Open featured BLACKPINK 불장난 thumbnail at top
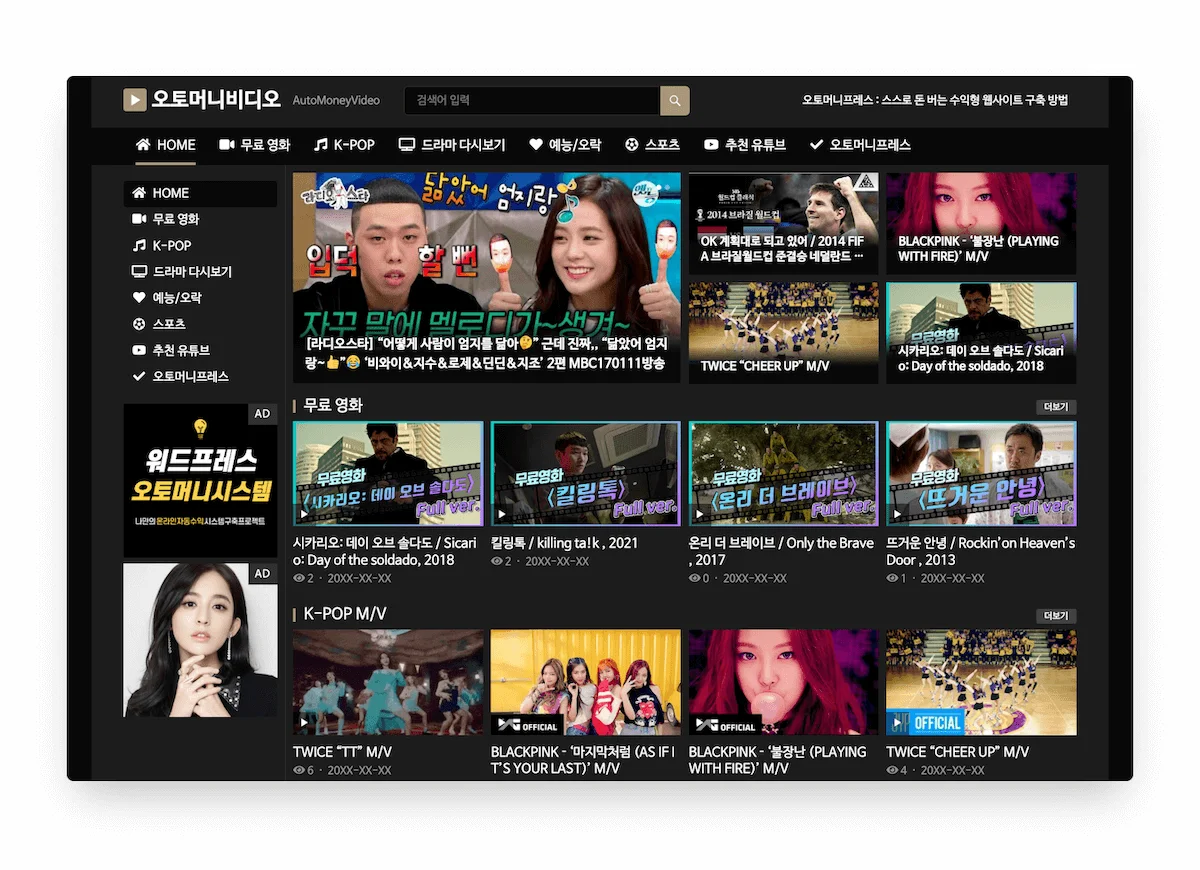 click(981, 224)
